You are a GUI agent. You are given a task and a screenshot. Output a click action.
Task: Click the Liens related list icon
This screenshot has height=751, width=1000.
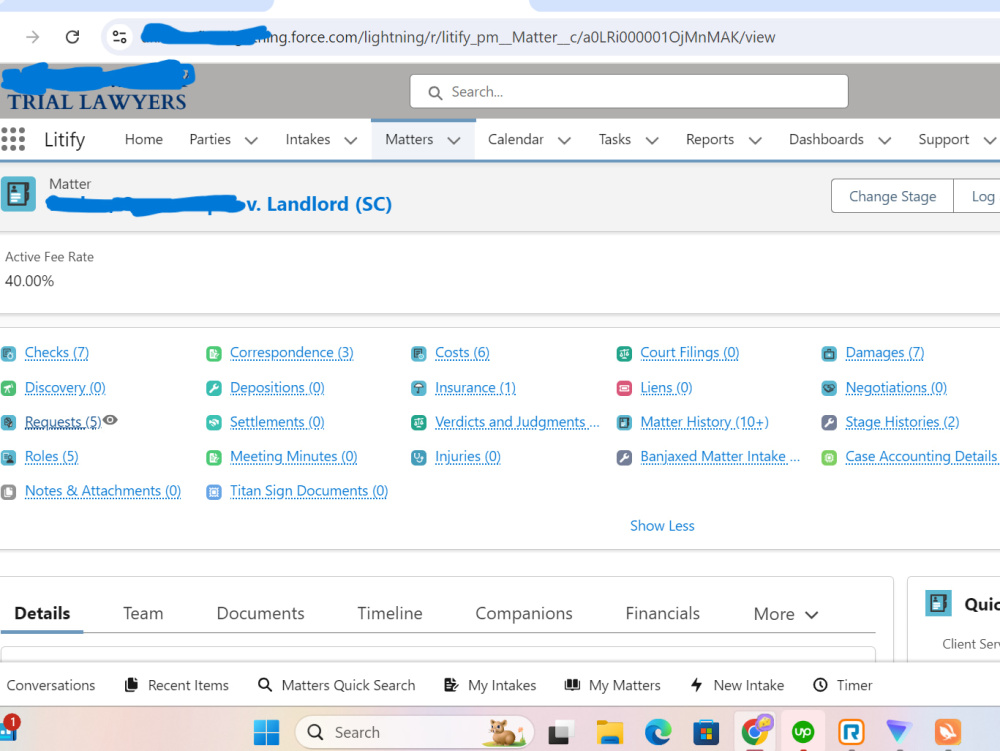(624, 388)
